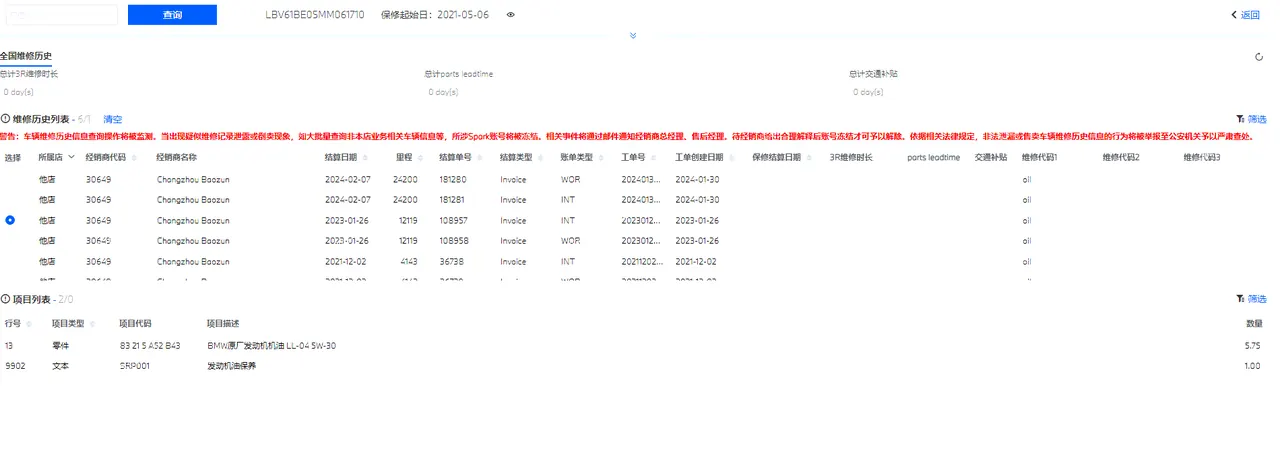The image size is (1280, 459).
Task: Click 清空 to clear the repair history selection
Action: click(x=112, y=119)
